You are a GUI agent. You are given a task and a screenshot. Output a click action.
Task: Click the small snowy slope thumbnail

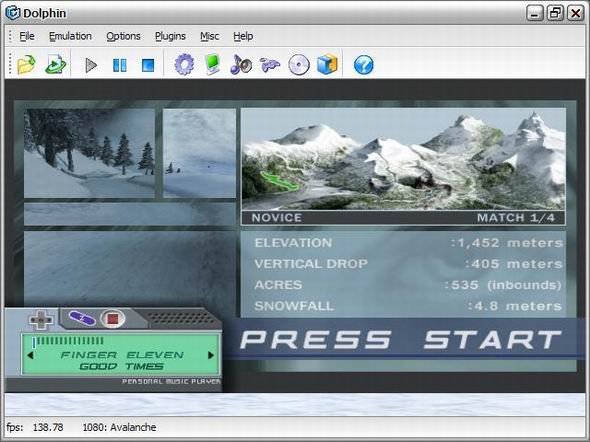coord(199,153)
